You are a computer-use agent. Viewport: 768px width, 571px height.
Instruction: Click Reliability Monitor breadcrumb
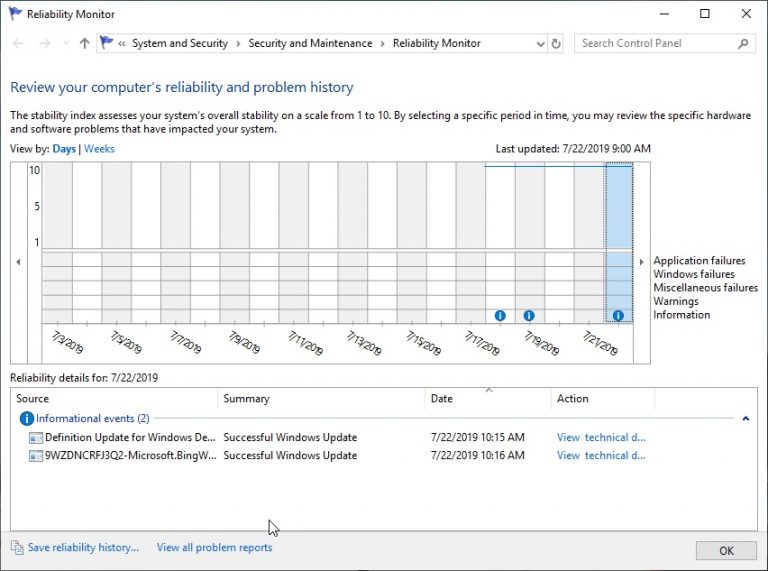click(436, 43)
